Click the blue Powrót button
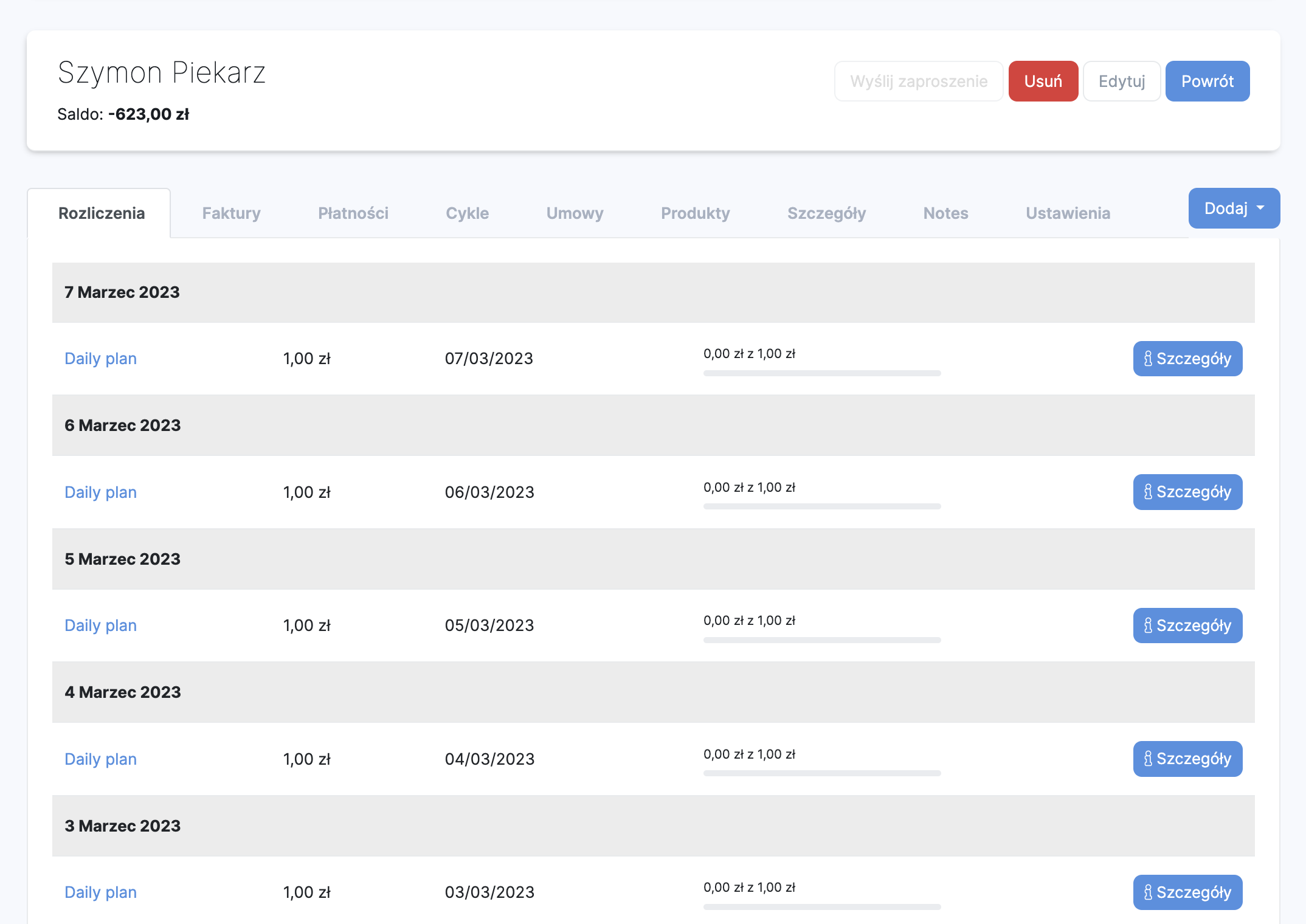Viewport: 1306px width, 924px height. coord(1207,81)
